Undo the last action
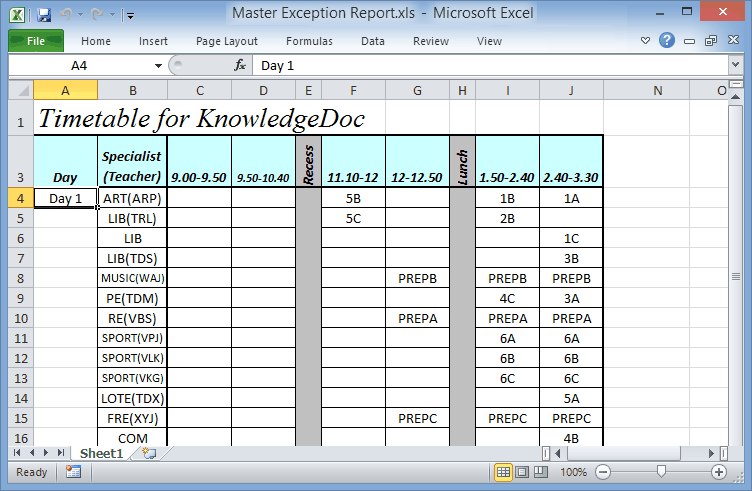The height and width of the screenshot is (491, 752). [66, 15]
